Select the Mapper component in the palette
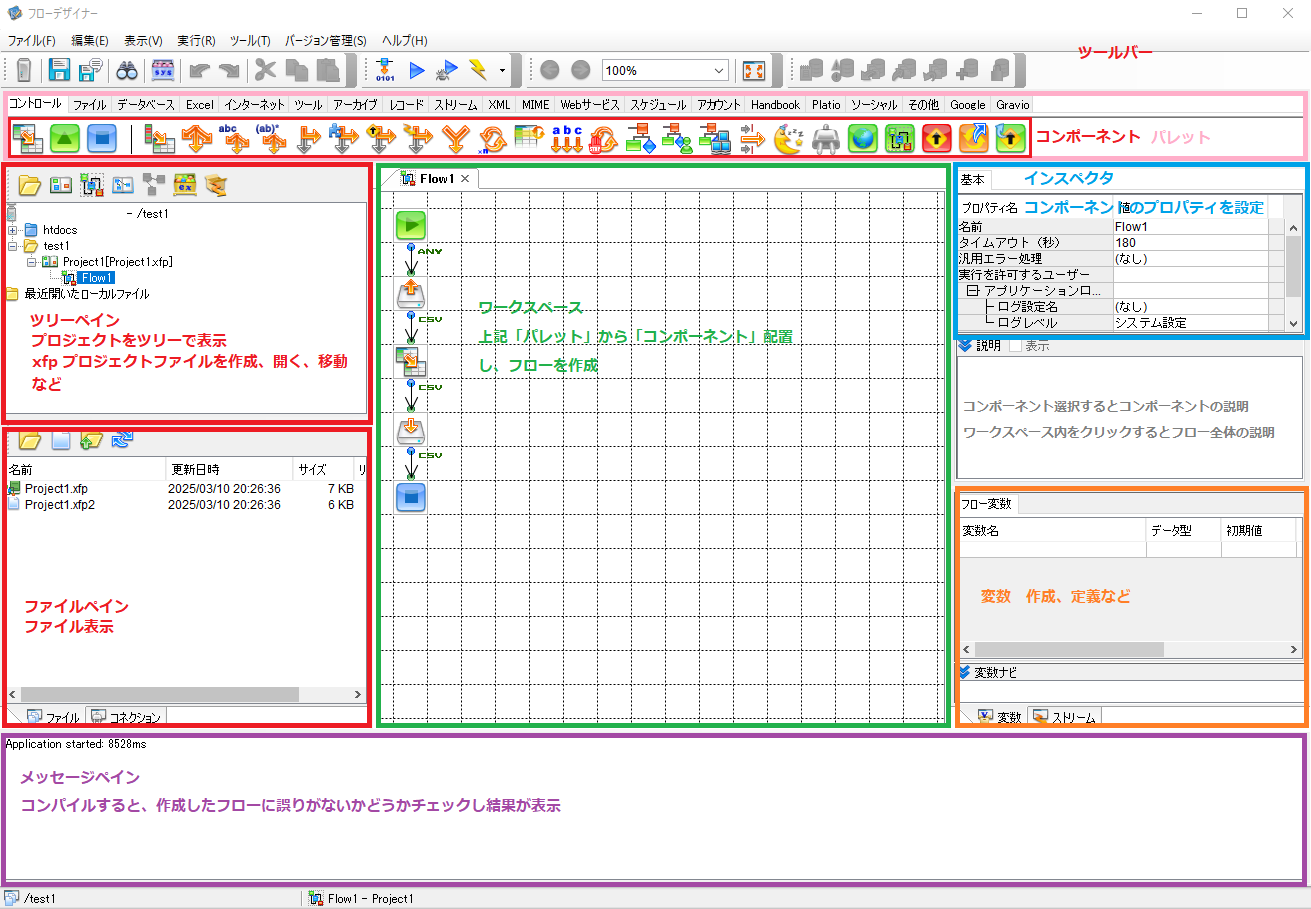Viewport: 1311px width, 909px height. pos(28,138)
